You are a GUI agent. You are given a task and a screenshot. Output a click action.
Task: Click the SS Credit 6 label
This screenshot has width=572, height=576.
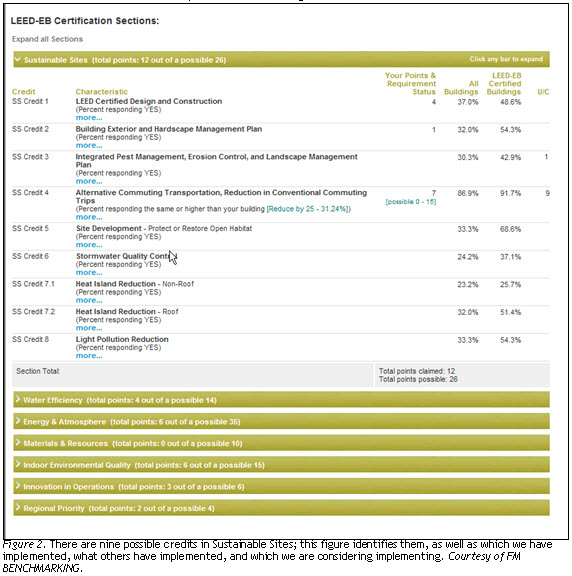coord(30,256)
